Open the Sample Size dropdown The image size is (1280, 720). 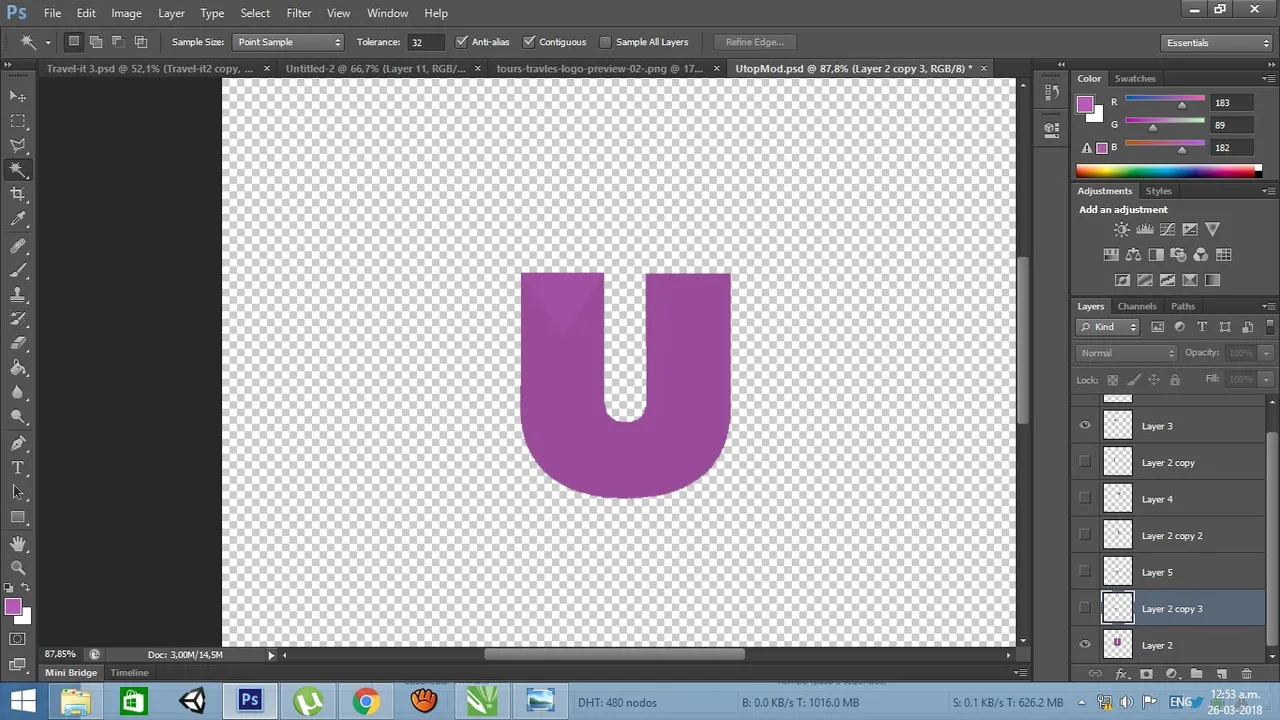(288, 42)
